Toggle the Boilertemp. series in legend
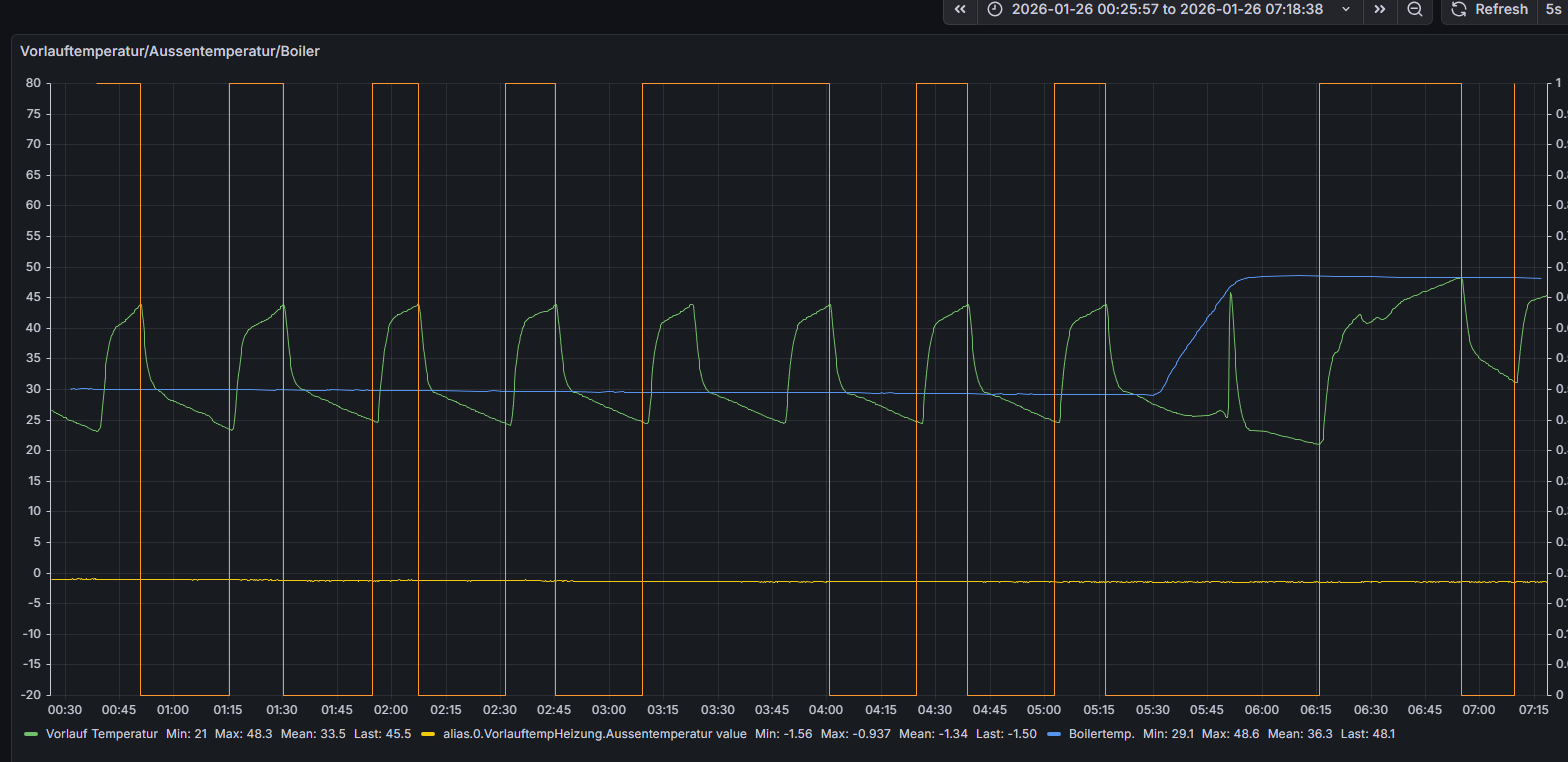Image resolution: width=1568 pixels, height=762 pixels. [x=1101, y=733]
